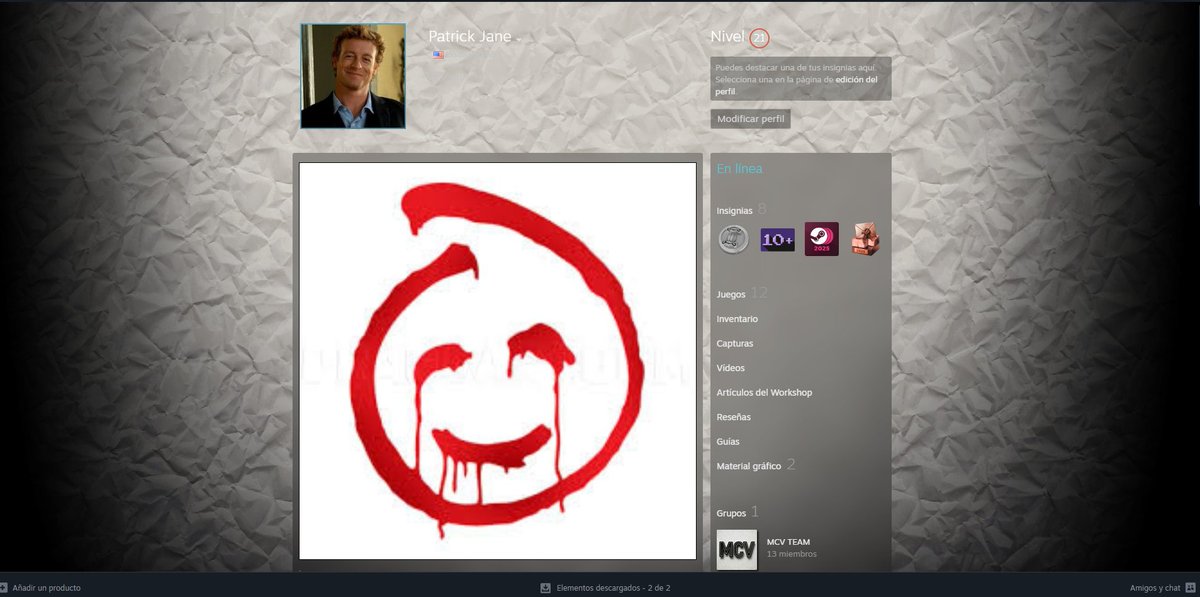Expand the arrow next to Patrick Jane
This screenshot has height=597, width=1200.
coord(518,40)
